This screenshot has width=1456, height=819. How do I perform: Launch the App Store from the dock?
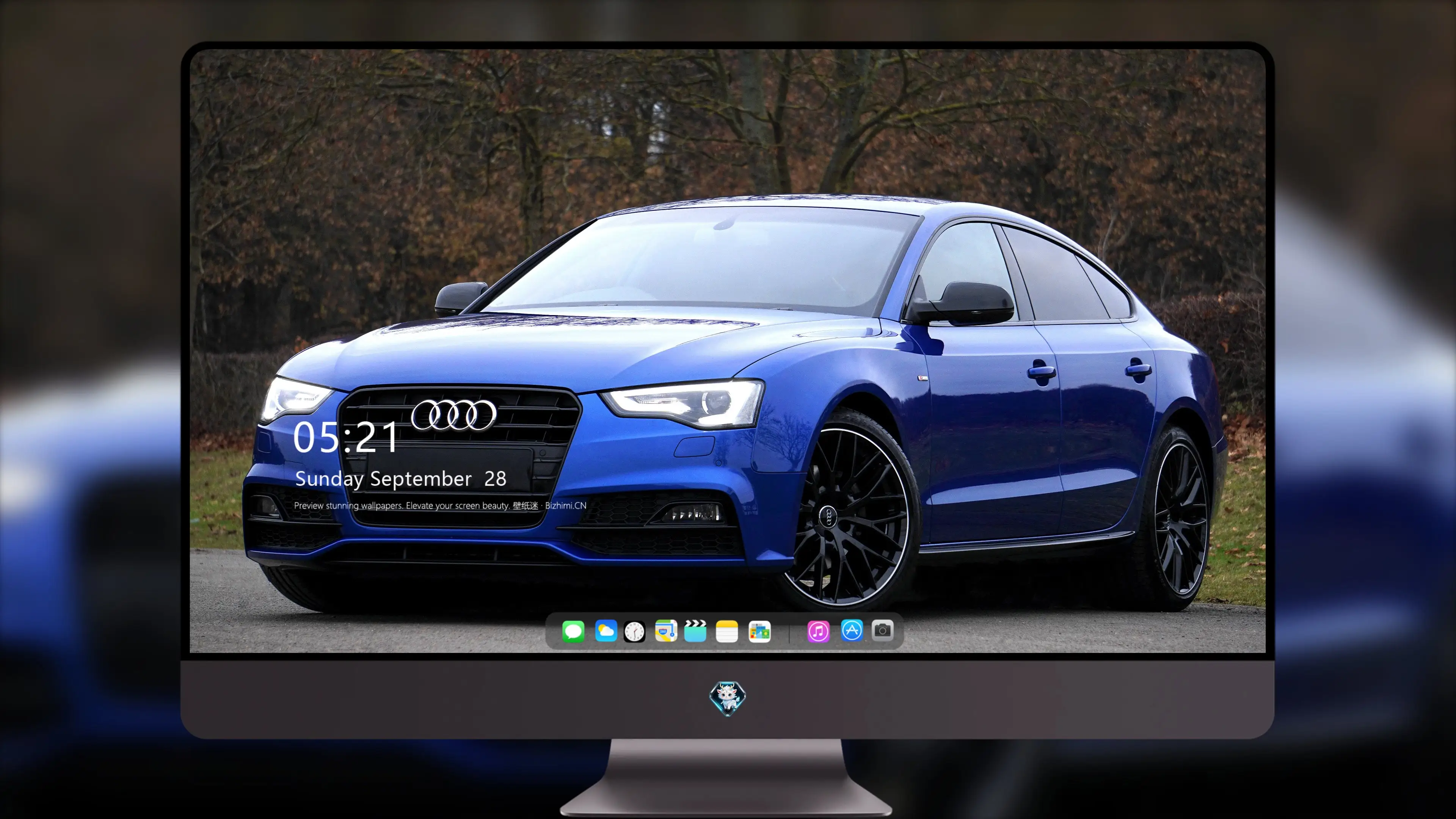(852, 631)
